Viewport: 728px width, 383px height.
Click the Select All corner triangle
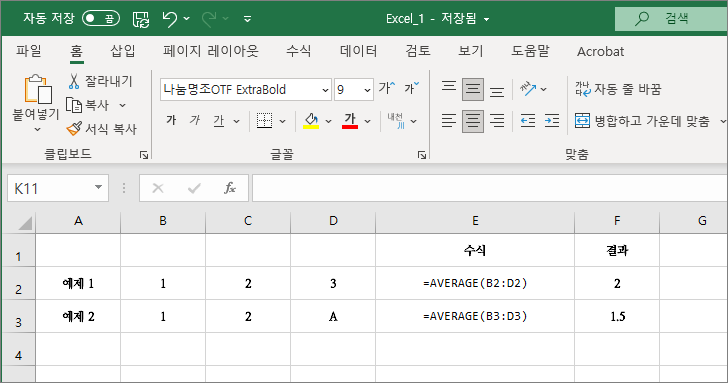(x=25, y=223)
